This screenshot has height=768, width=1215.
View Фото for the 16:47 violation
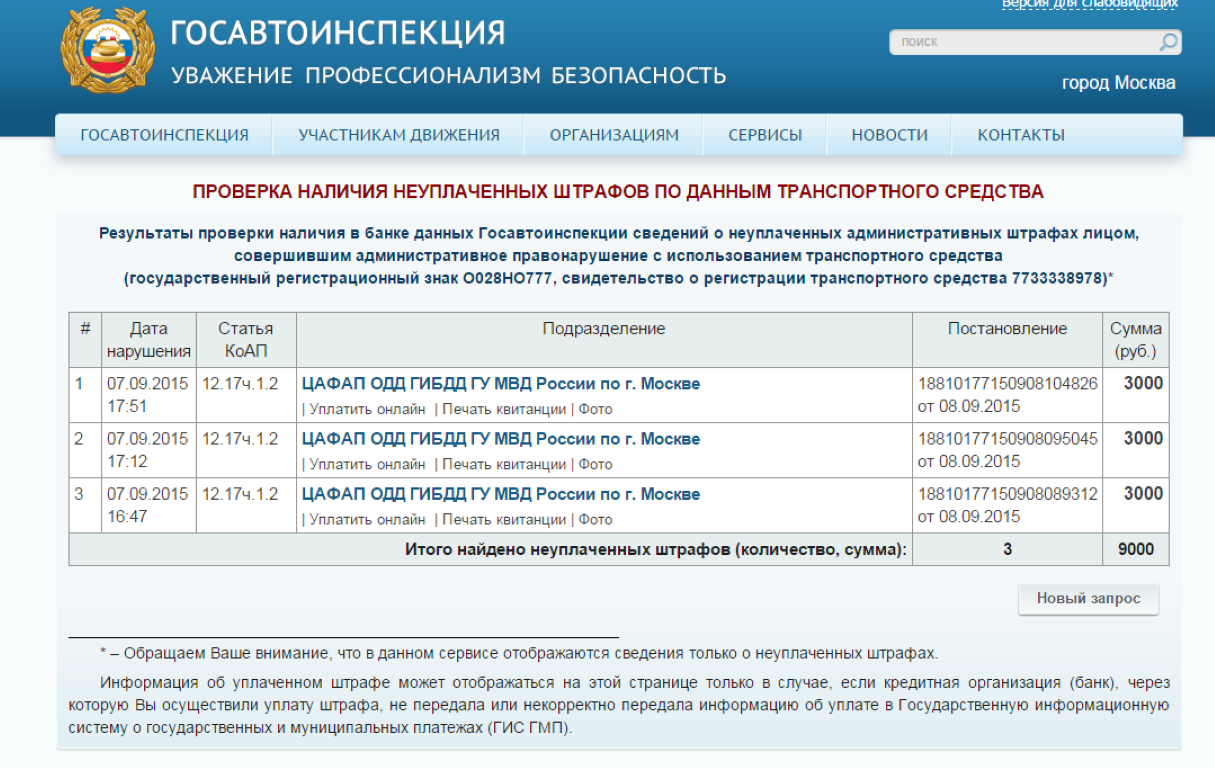[x=596, y=519]
